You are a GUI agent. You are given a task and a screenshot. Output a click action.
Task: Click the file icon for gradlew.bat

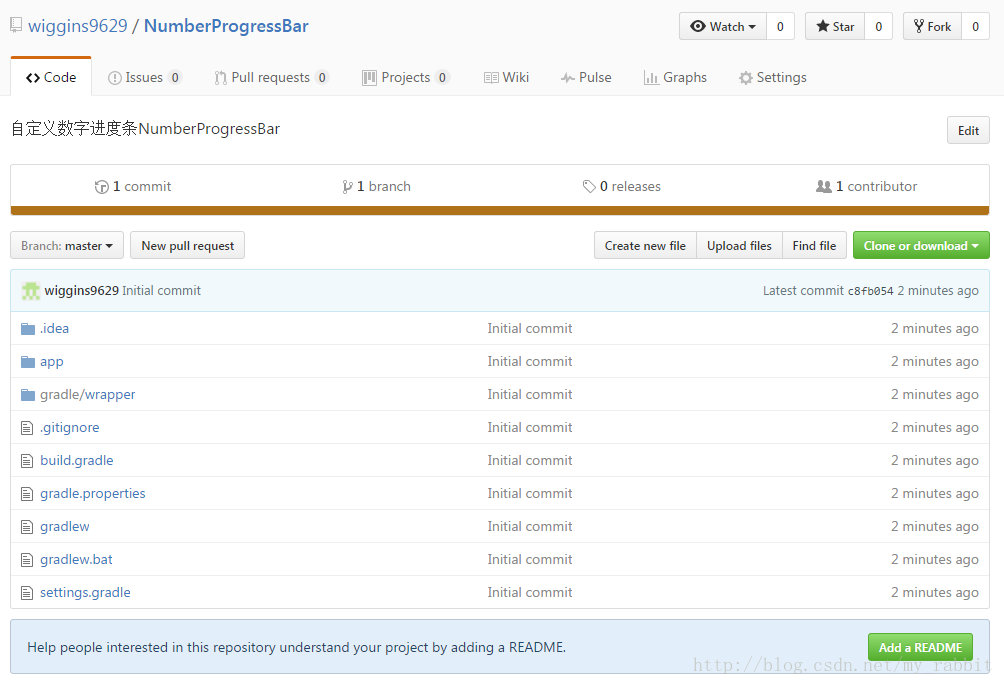[x=27, y=560]
